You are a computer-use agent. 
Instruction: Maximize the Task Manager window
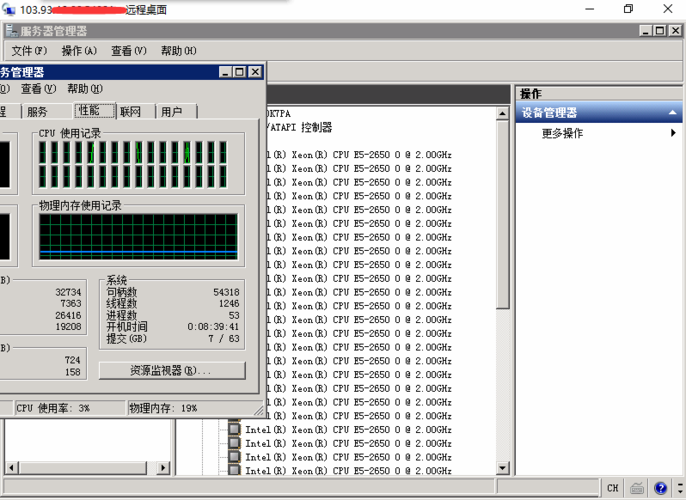pos(240,72)
